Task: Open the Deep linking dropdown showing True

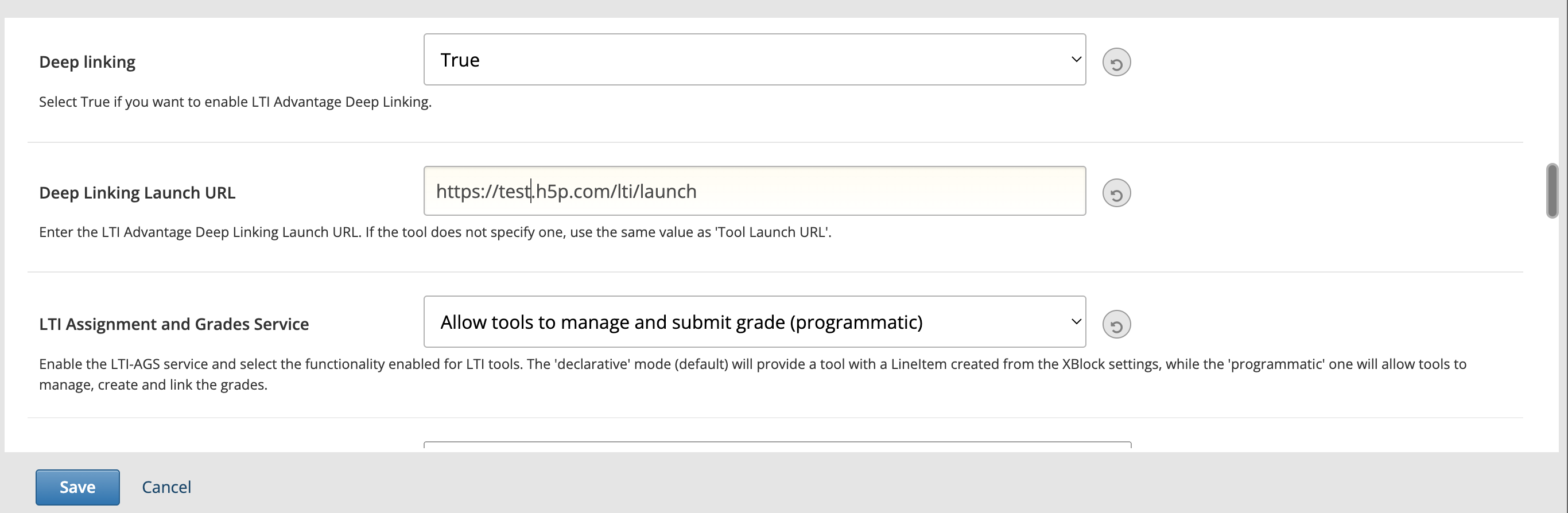Action: coord(754,60)
